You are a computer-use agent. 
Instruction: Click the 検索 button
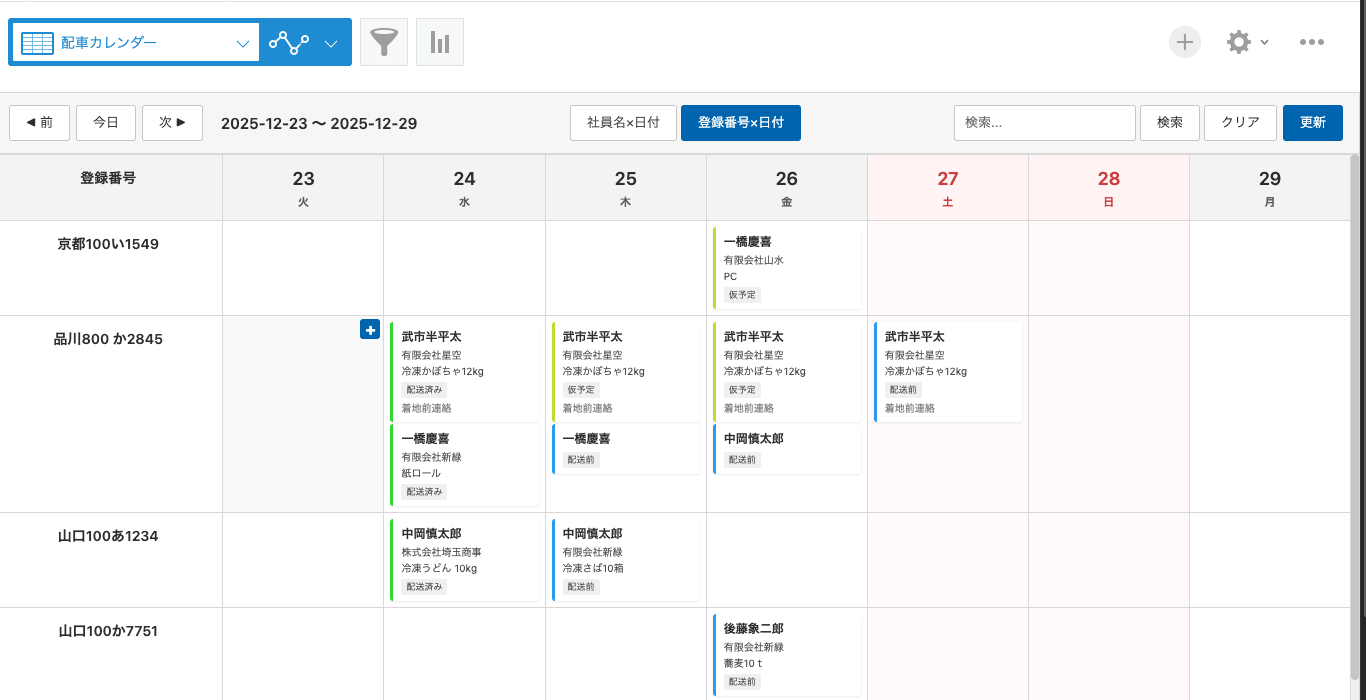pos(1170,123)
